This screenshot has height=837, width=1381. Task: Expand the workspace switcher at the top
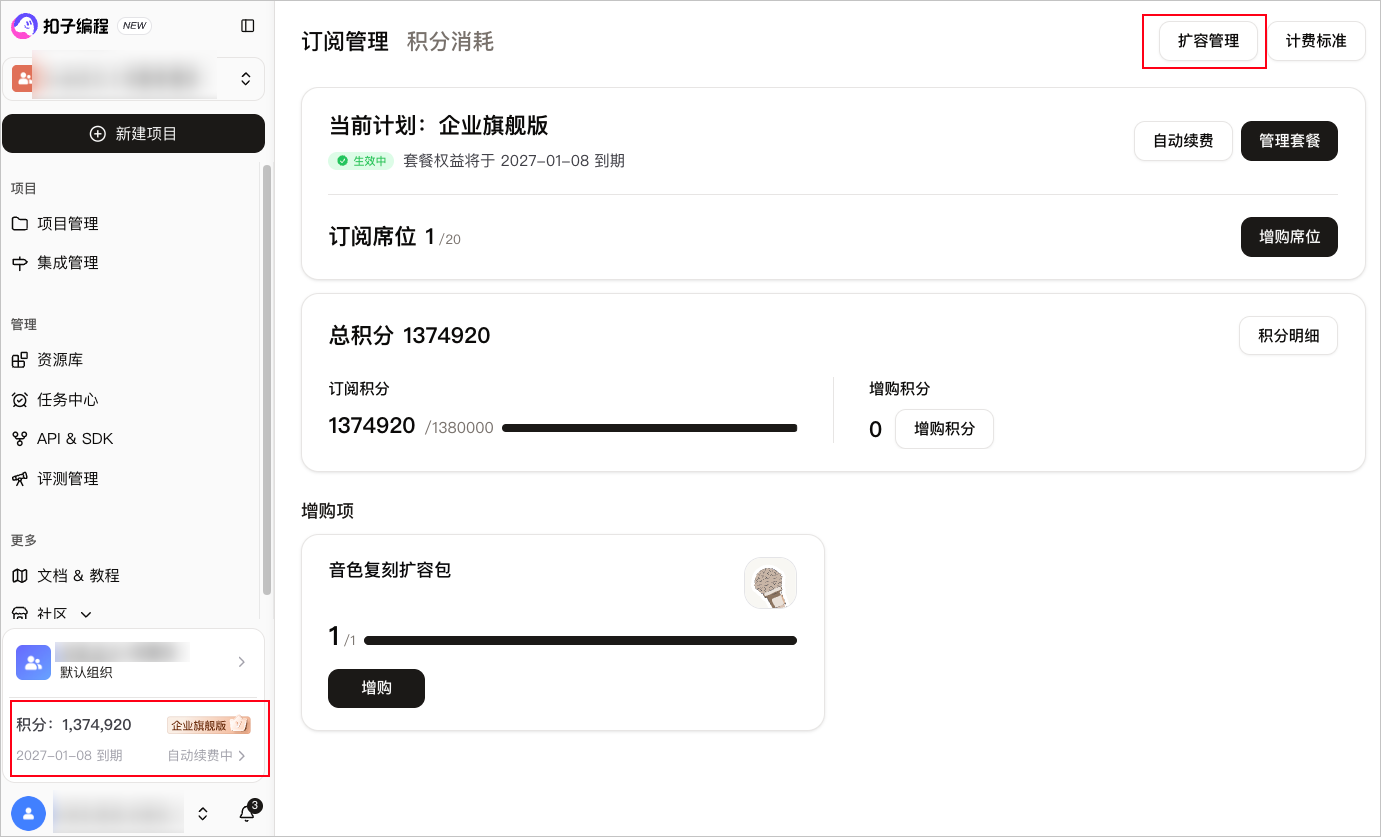coord(245,78)
